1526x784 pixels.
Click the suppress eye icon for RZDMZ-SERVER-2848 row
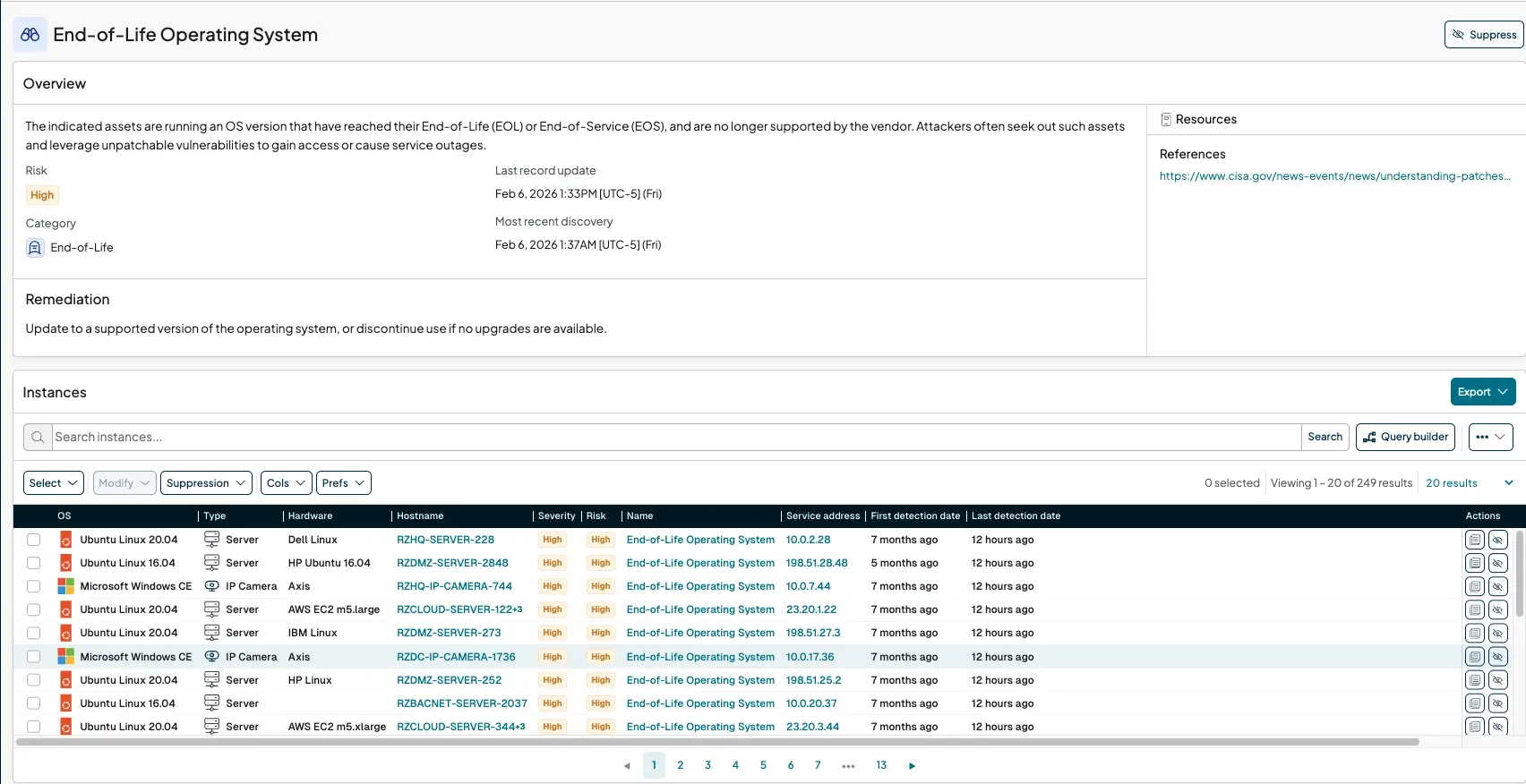tap(1497, 563)
